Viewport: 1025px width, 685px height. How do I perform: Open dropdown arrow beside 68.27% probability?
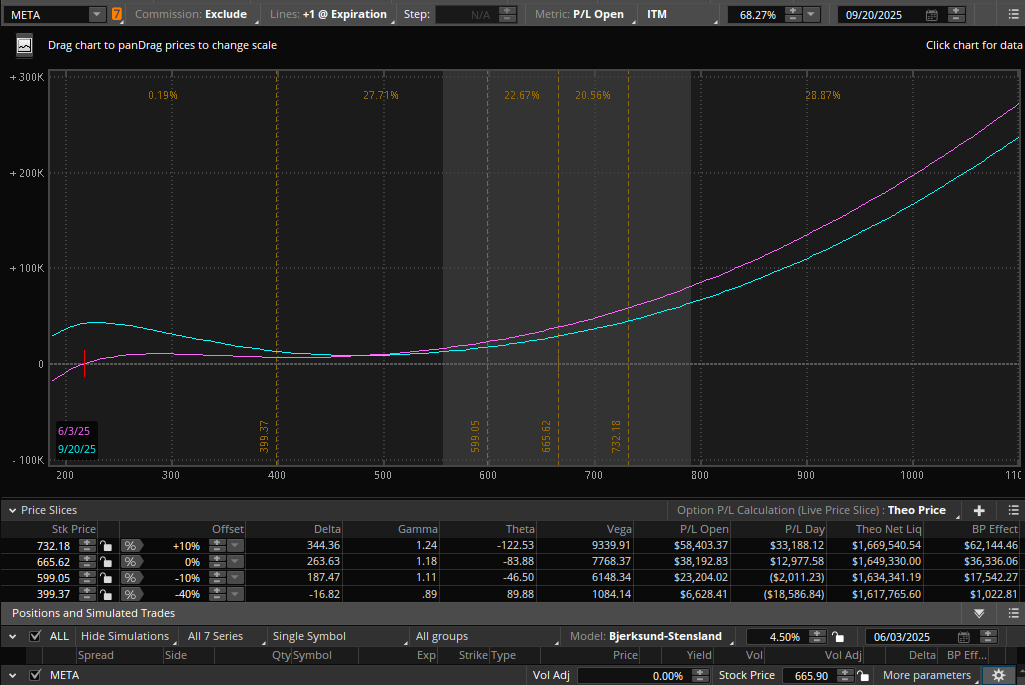click(811, 14)
